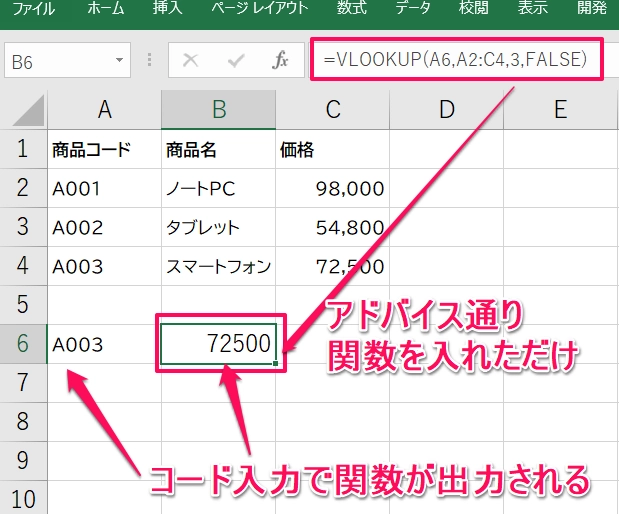Select the タブレット cell

point(218,227)
